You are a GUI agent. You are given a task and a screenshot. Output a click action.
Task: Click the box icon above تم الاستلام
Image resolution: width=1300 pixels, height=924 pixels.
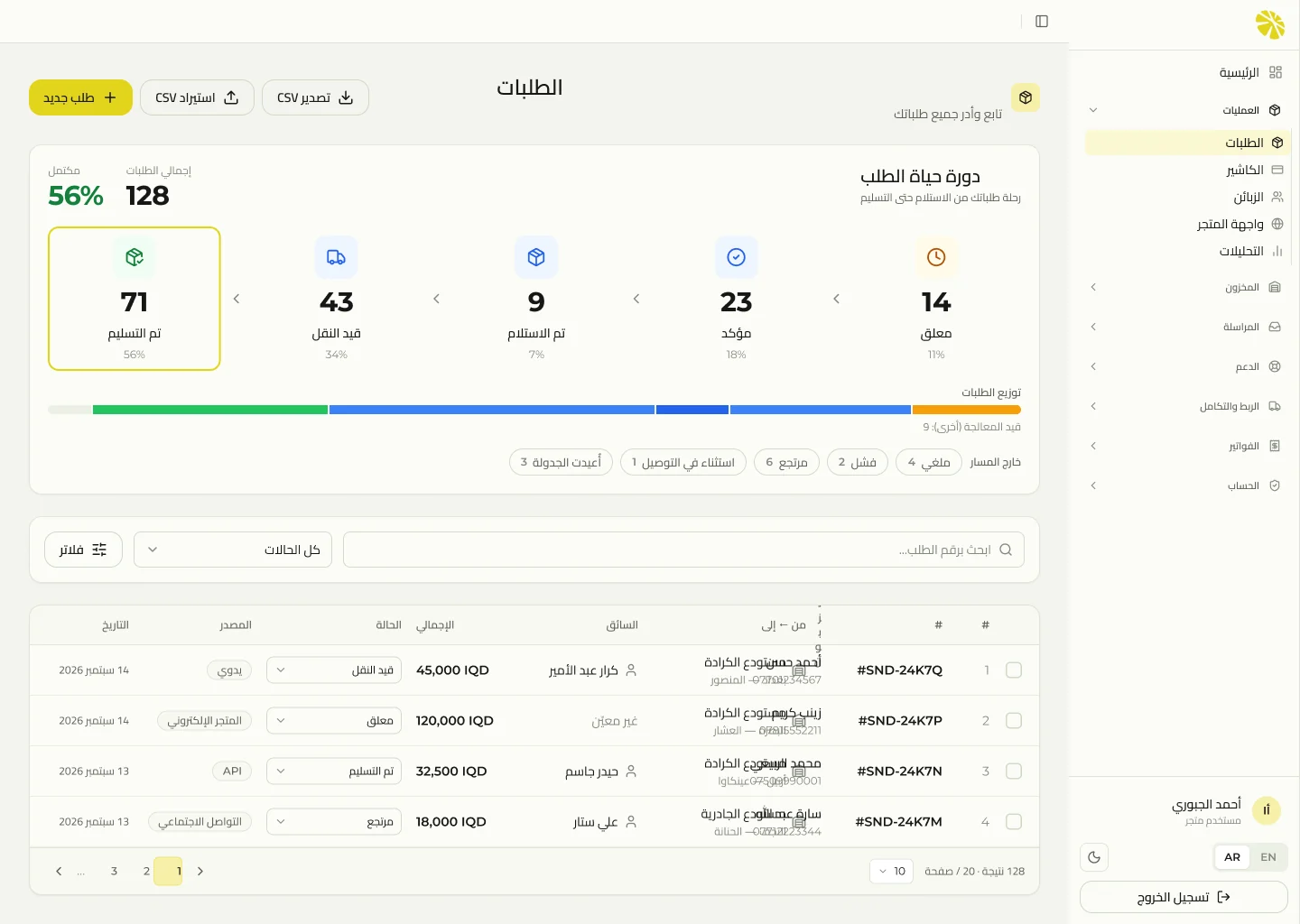pos(536,257)
